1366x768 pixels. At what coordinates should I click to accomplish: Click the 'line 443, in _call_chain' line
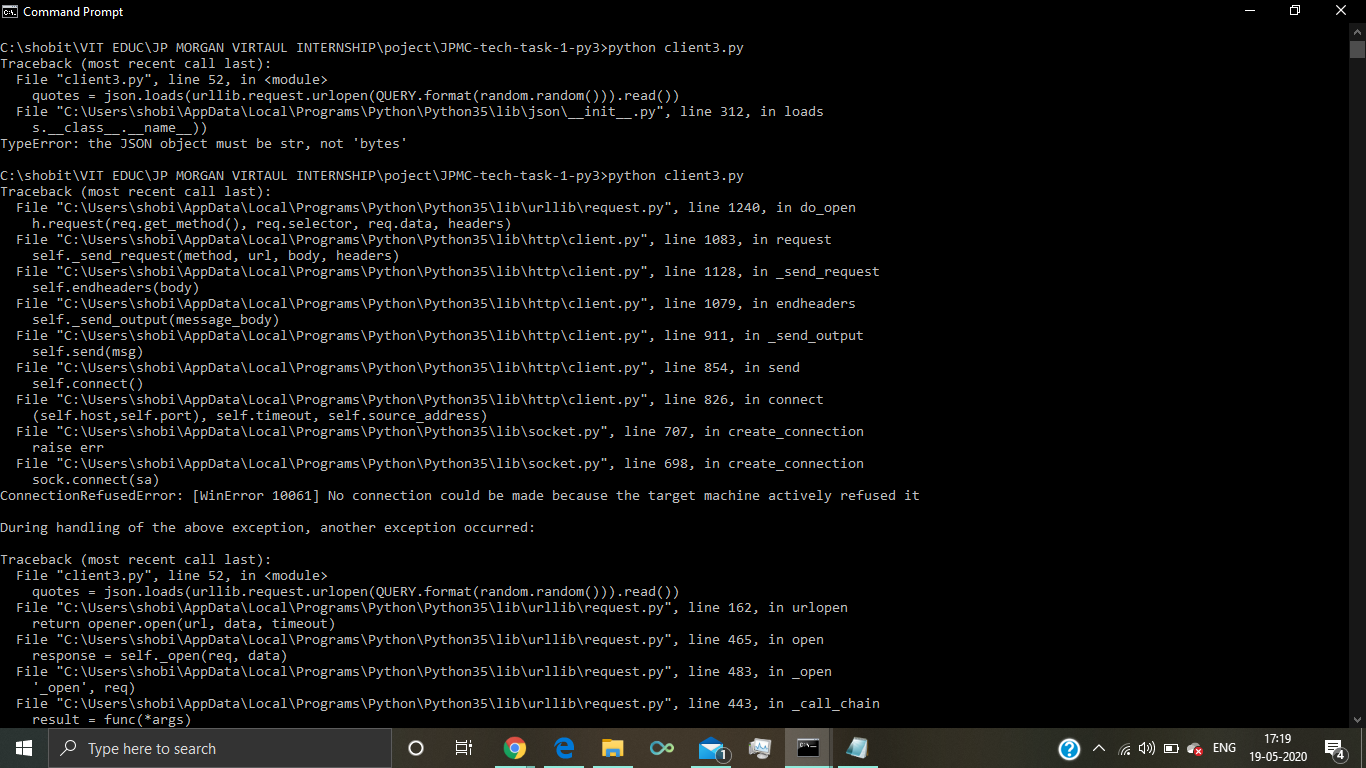(x=448, y=704)
